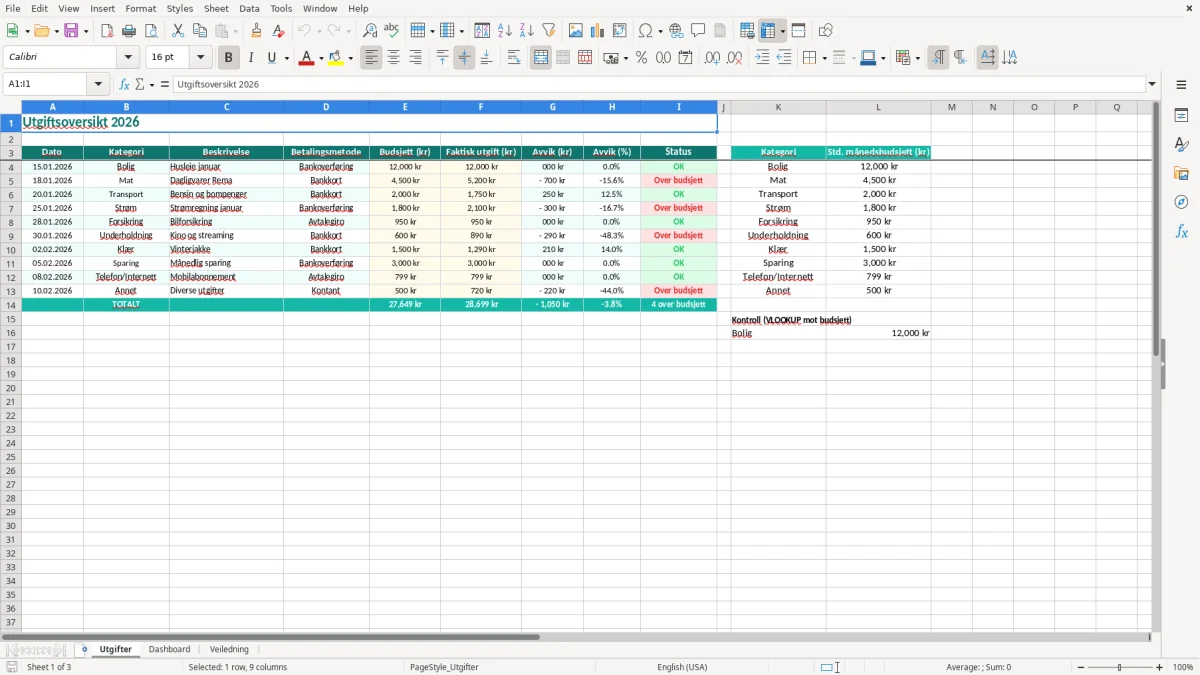Image resolution: width=1200 pixels, height=675 pixels.
Task: Sort descending Z to A
Action: click(527, 31)
